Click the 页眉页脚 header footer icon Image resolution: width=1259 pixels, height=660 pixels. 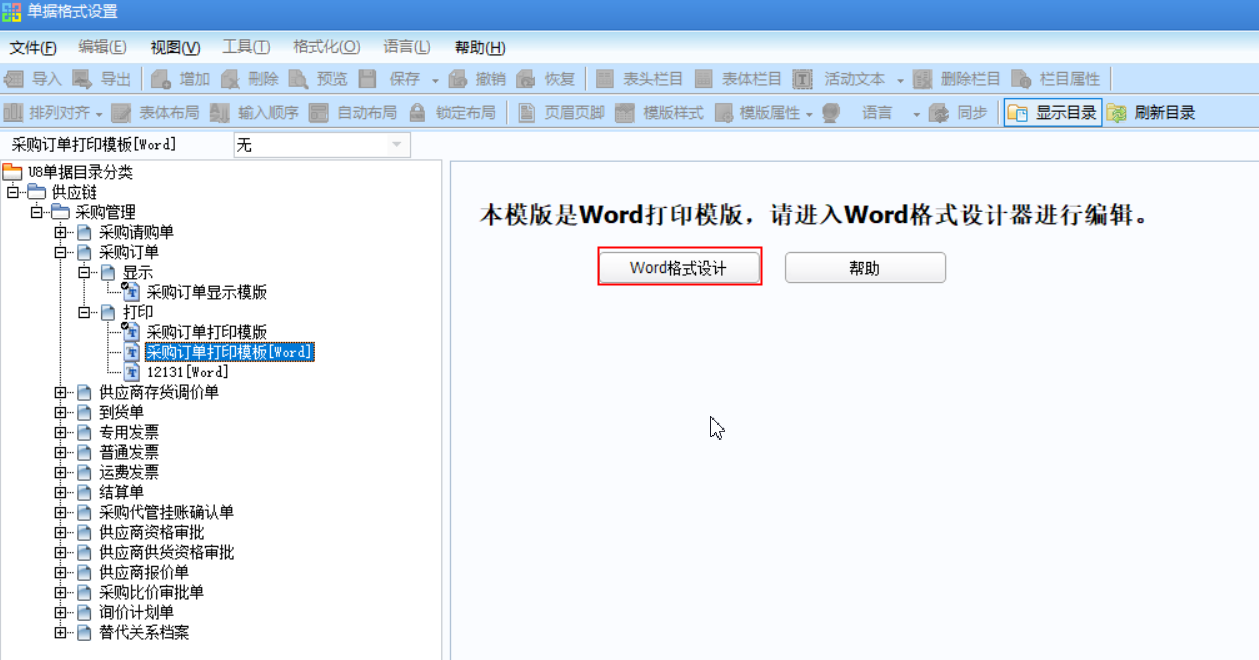tap(527, 113)
